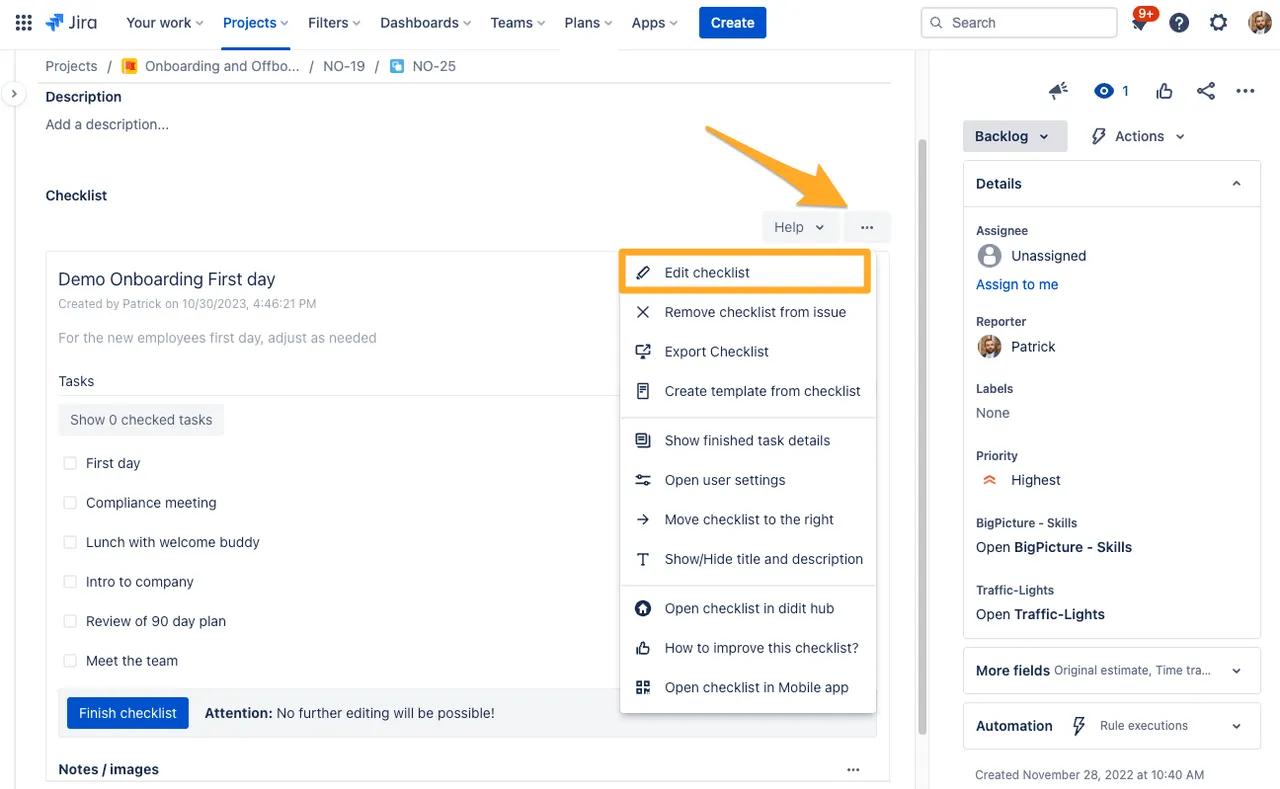Select Show finished task details
The image size is (1280, 789).
point(748,440)
